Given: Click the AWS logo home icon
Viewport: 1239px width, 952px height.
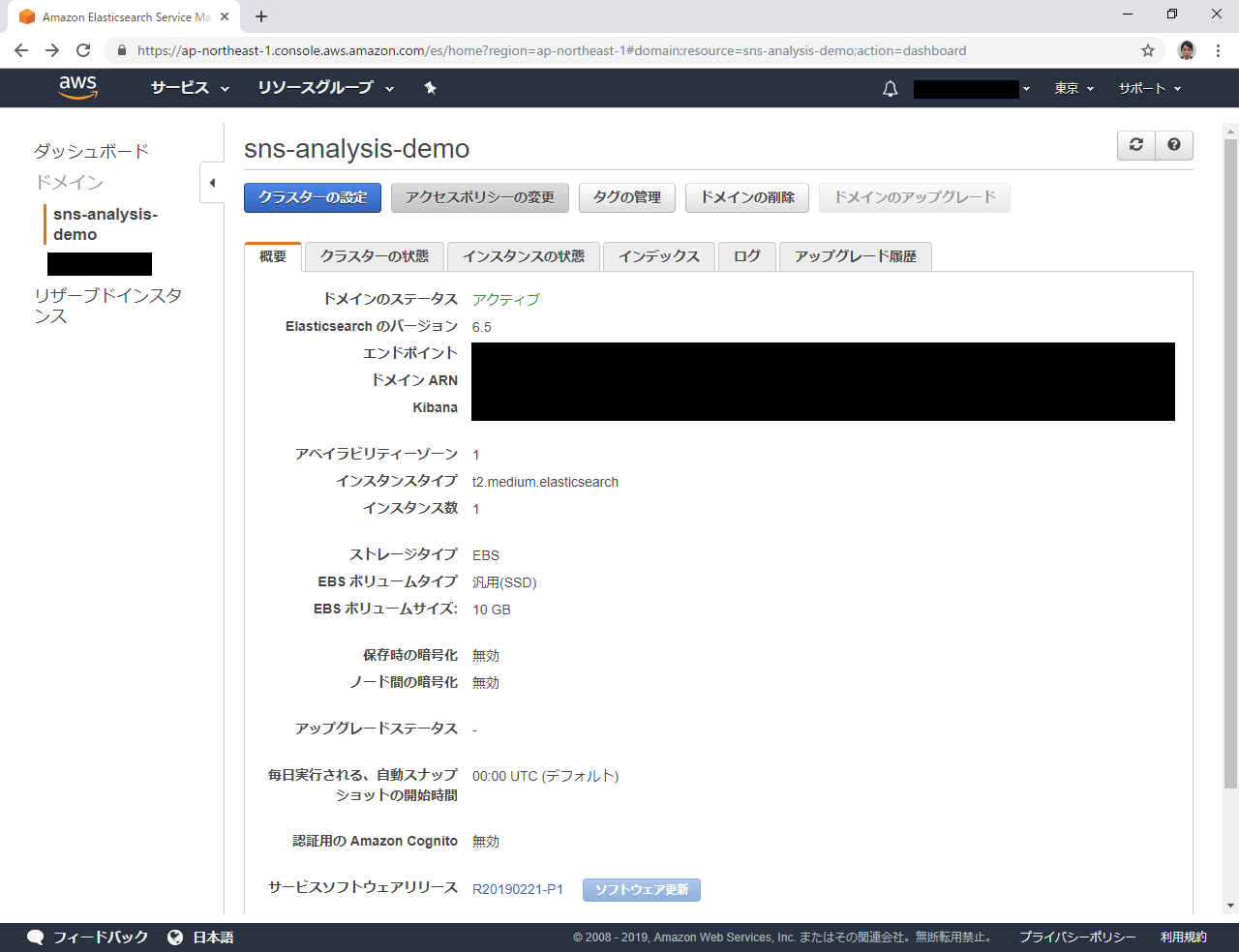Looking at the screenshot, I should pos(77,87).
